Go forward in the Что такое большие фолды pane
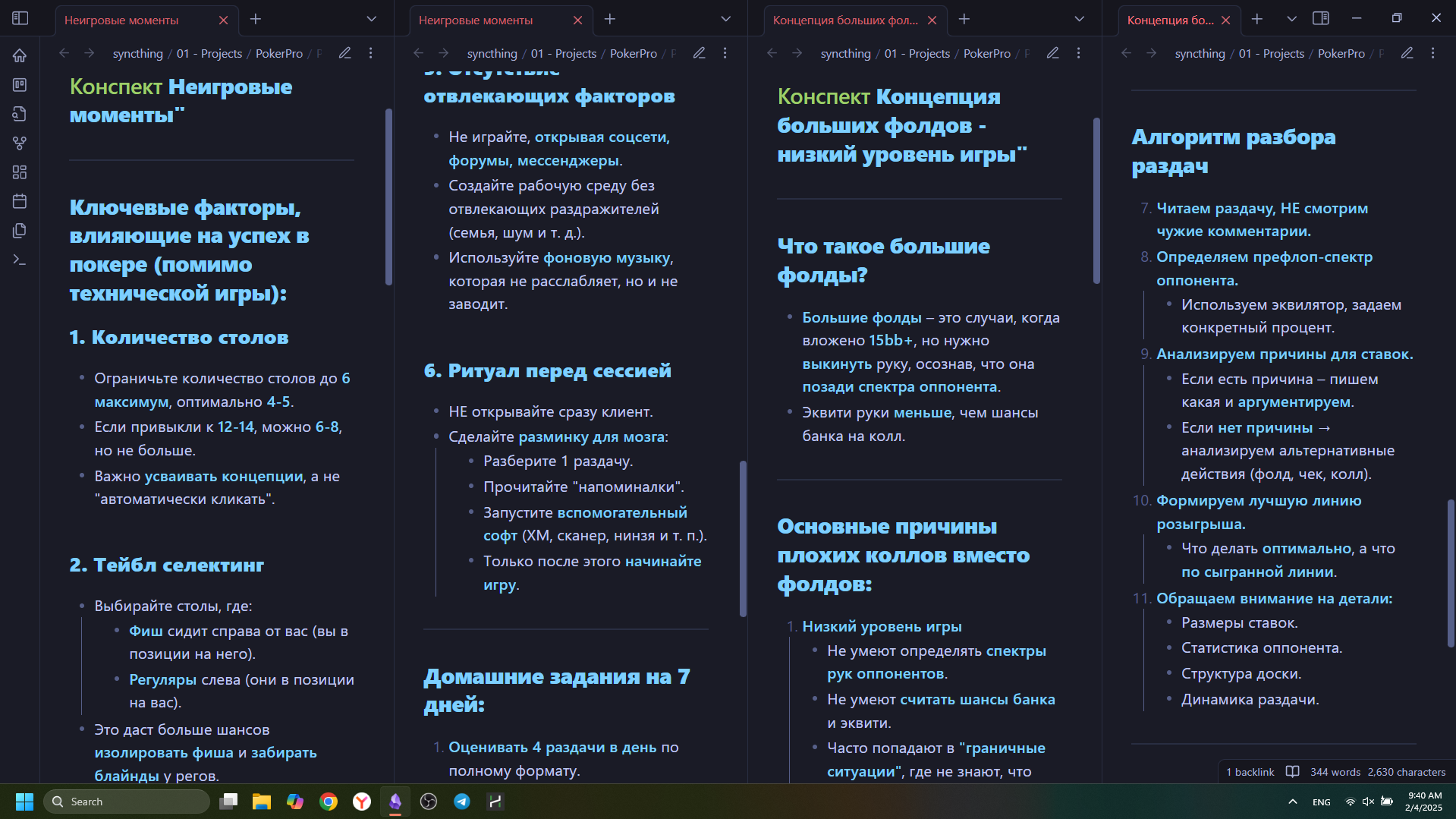The image size is (1456, 819). tap(797, 53)
